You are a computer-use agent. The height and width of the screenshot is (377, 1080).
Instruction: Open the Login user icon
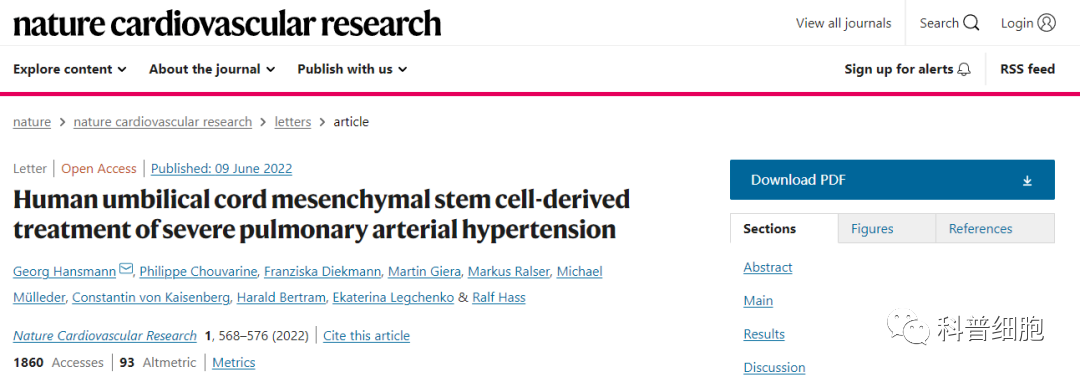coord(1046,23)
